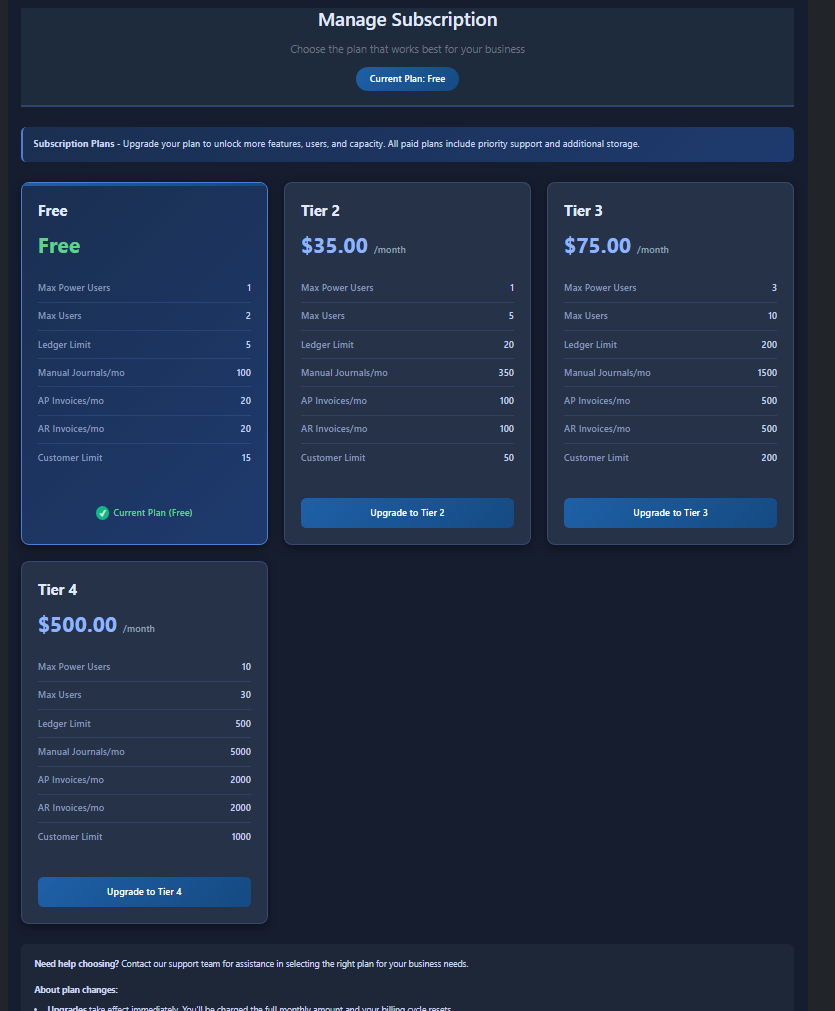Click the Free card title
Image resolution: width=835 pixels, height=1011 pixels.
pos(52,211)
